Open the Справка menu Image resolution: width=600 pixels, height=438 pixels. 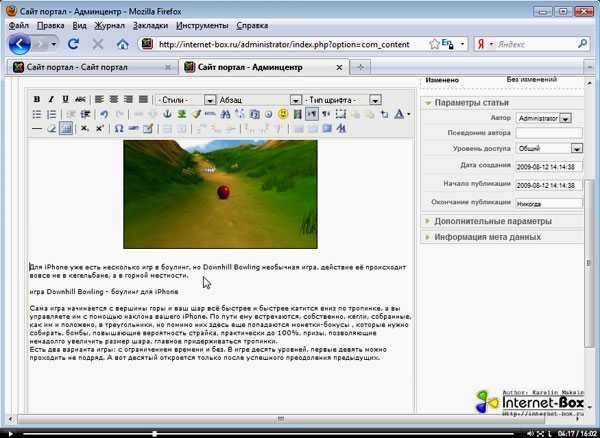[252, 25]
